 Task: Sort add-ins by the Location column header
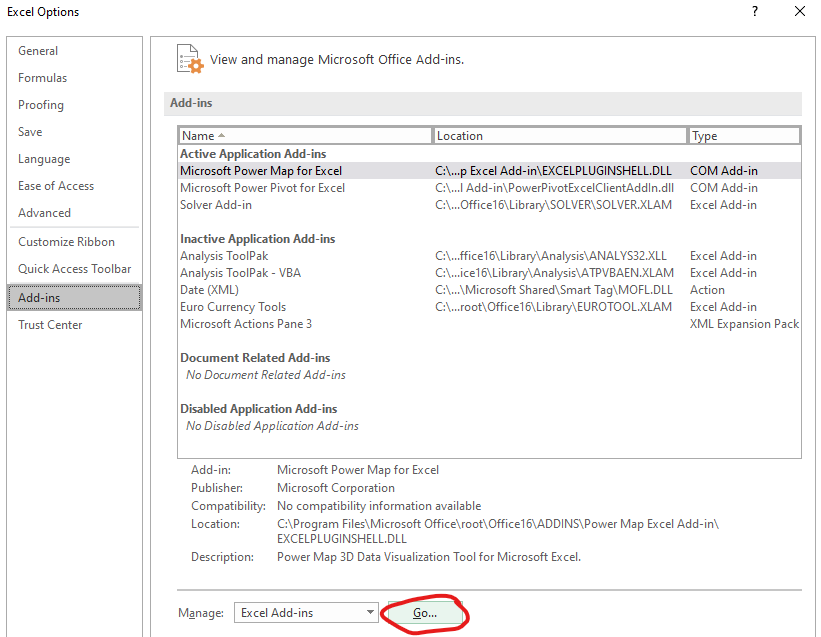click(x=560, y=136)
